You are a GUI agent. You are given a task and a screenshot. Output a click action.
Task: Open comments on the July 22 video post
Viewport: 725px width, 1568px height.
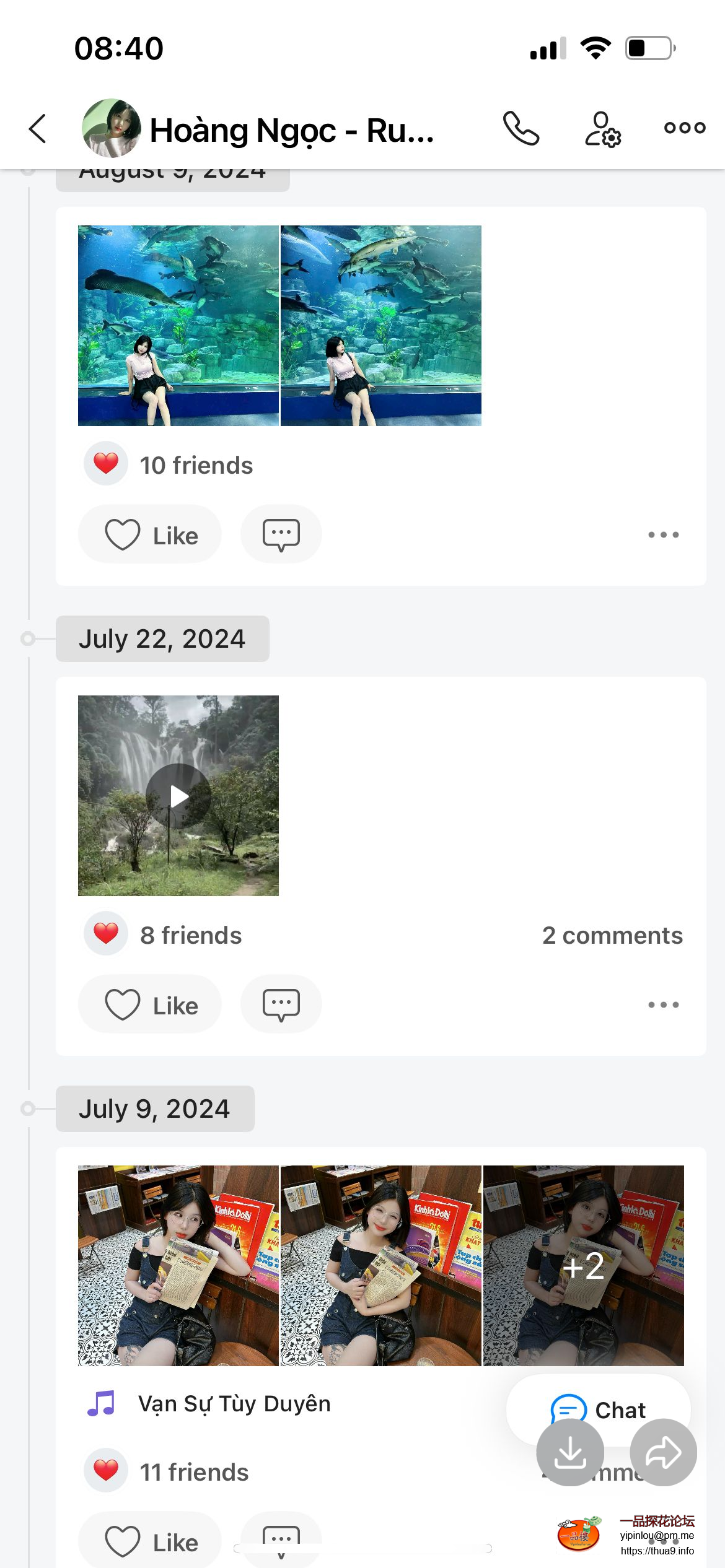click(281, 1004)
